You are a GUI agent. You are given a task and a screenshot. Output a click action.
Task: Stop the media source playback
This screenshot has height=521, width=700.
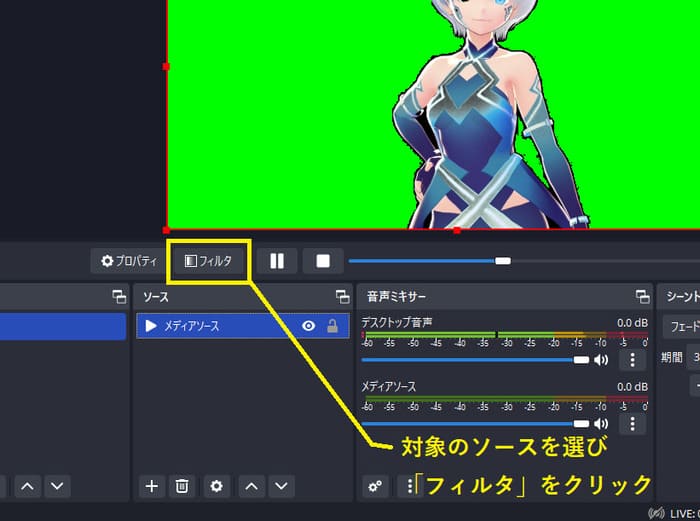point(323,261)
